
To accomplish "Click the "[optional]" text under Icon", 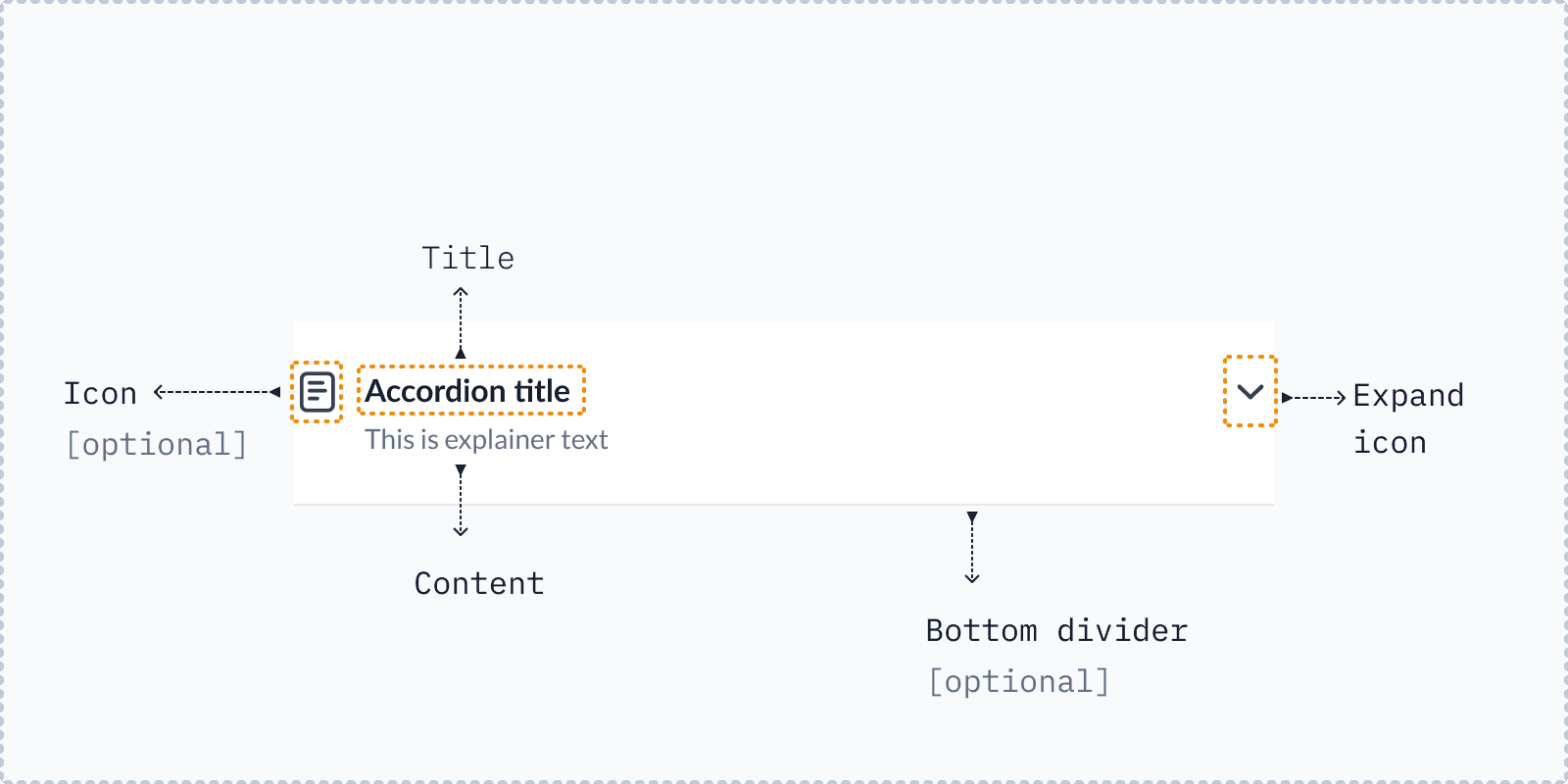I will pyautogui.click(x=157, y=444).
